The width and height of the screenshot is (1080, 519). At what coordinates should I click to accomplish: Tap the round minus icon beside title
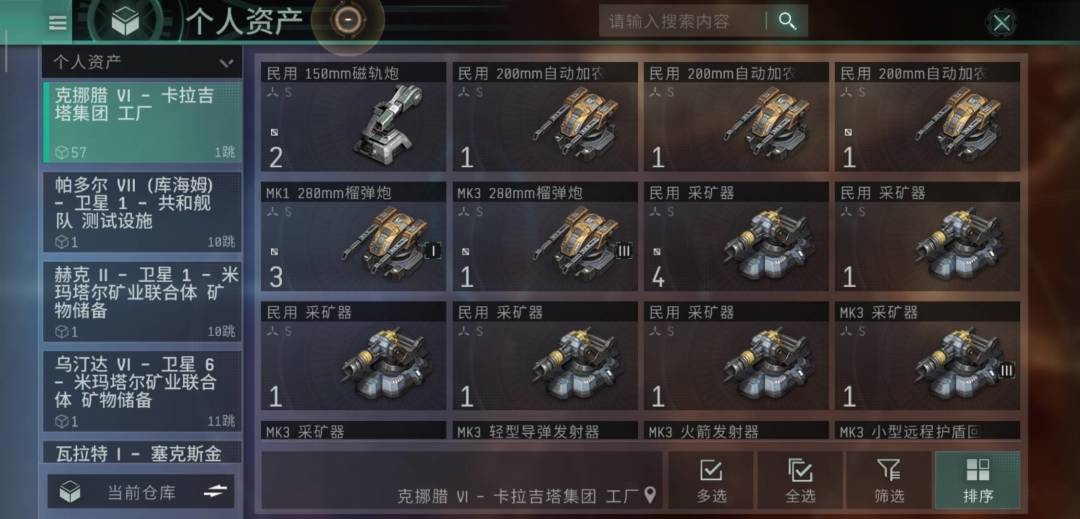(x=347, y=20)
